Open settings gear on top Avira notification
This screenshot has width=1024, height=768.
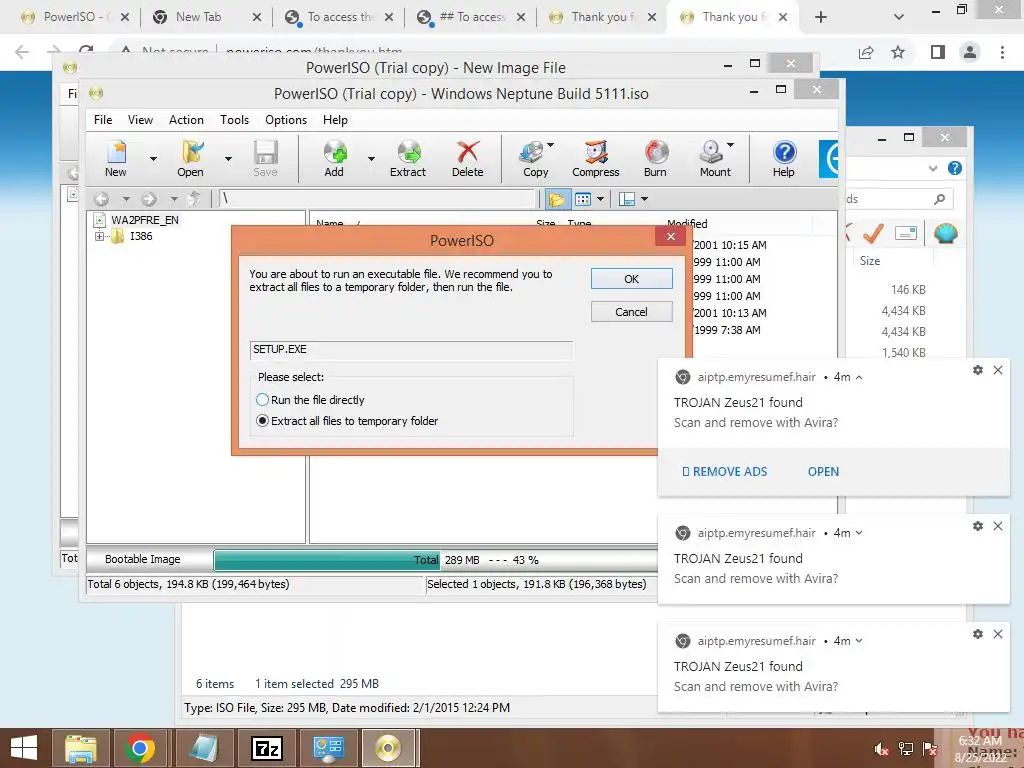pyautogui.click(x=978, y=370)
